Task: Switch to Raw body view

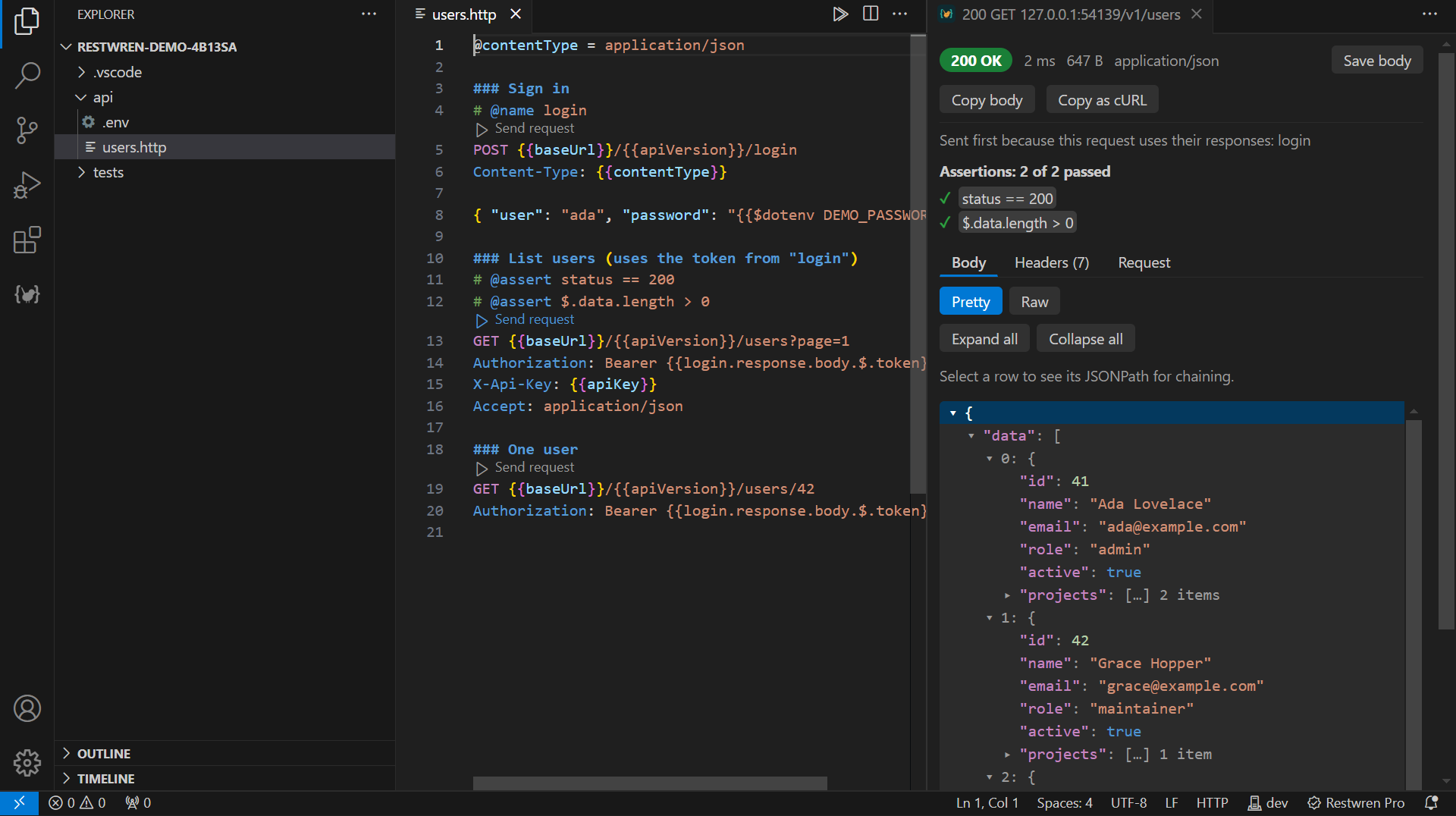Action: click(1034, 302)
